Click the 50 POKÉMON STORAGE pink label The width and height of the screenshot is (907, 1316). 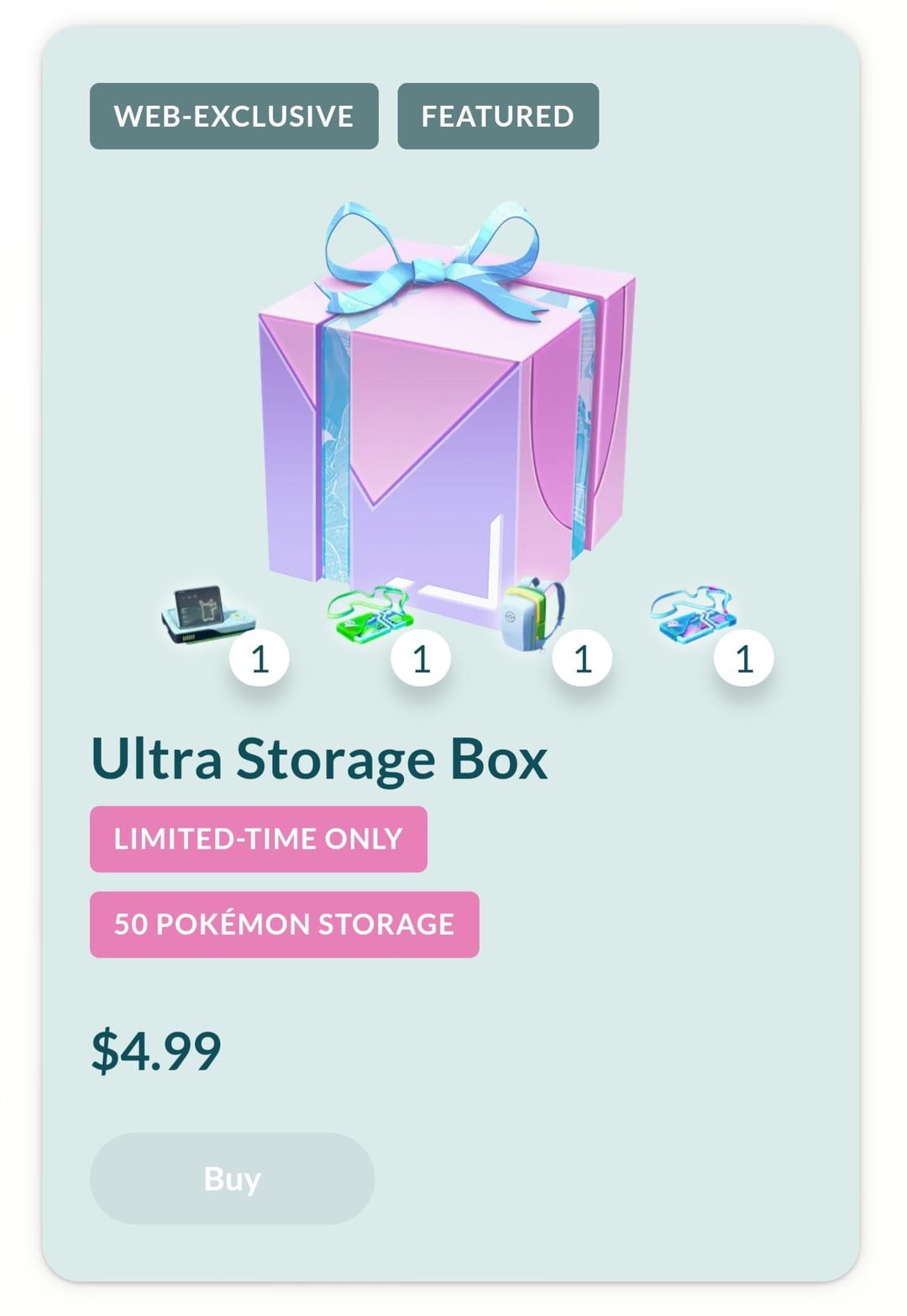285,925
